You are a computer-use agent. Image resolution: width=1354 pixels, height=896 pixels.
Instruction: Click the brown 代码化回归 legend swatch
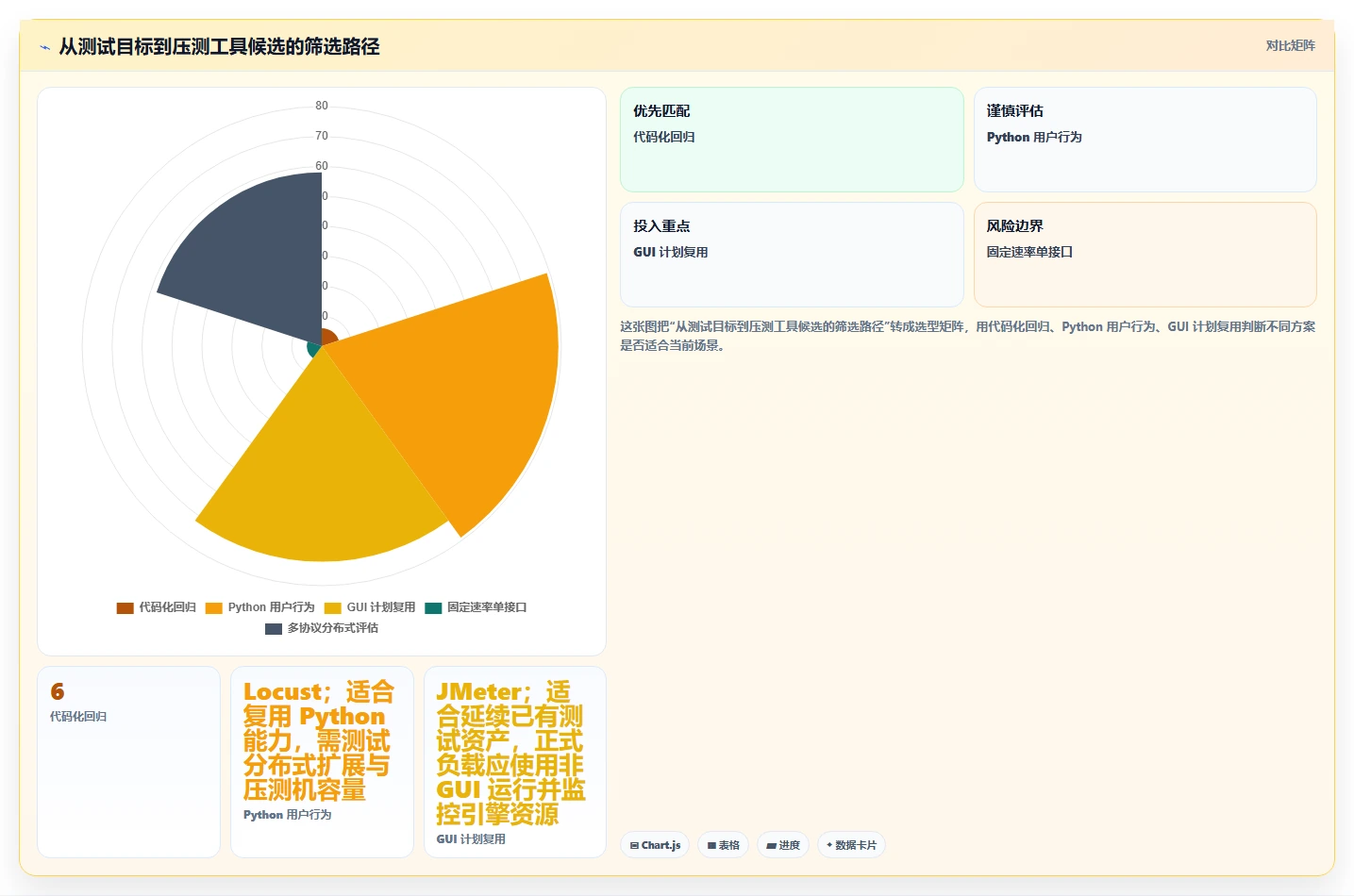pos(125,607)
